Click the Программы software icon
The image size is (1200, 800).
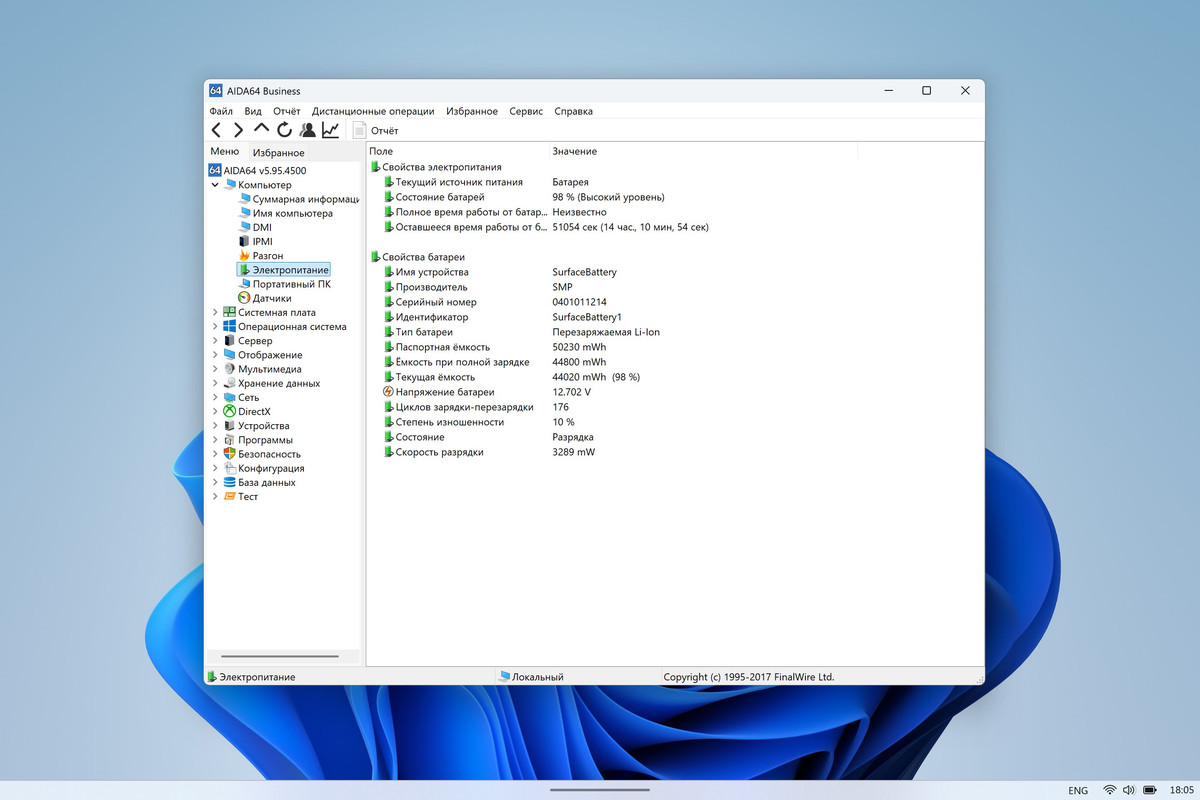pos(230,440)
